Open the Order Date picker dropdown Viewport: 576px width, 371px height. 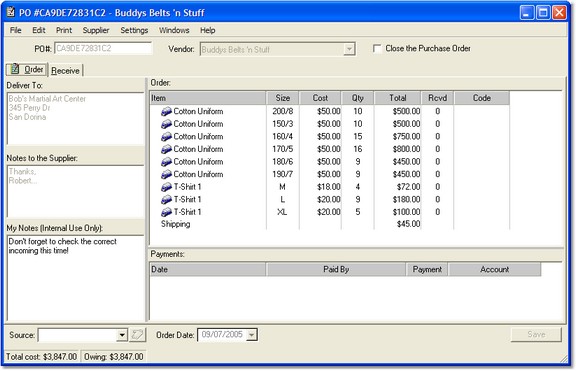pos(252,335)
